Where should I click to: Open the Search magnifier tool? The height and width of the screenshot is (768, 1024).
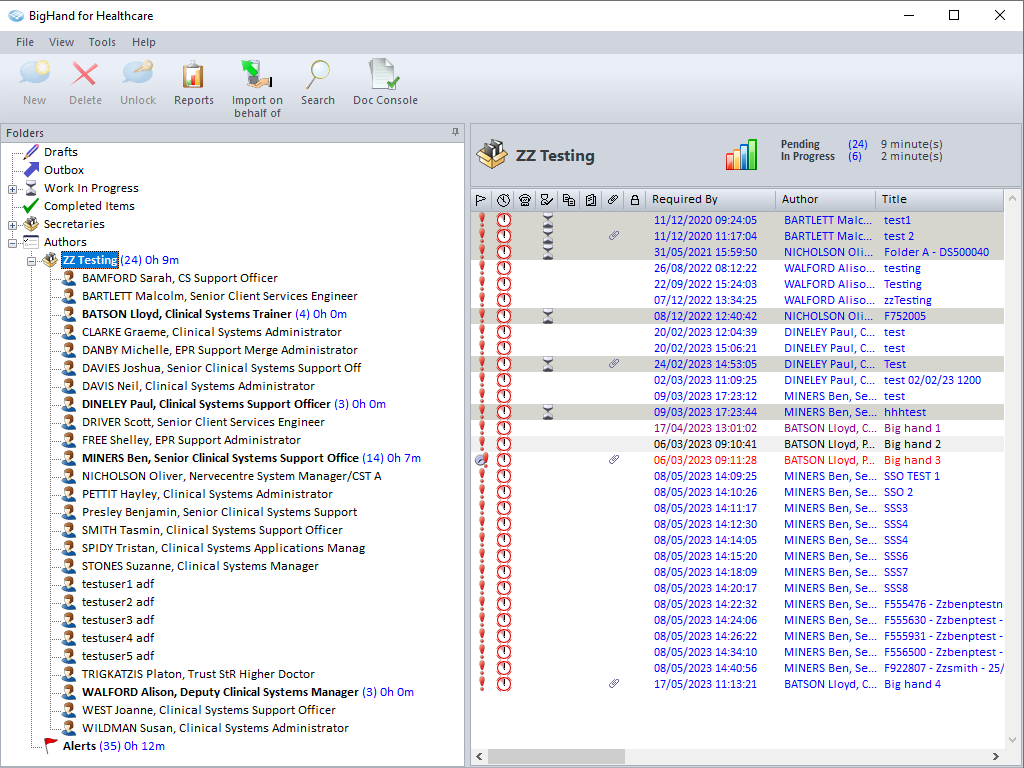tap(318, 74)
